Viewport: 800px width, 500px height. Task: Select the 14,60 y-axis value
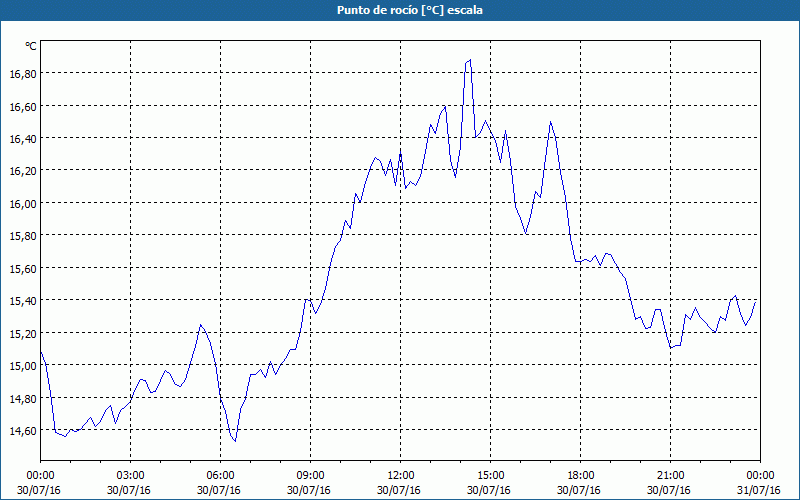[x=23, y=431]
